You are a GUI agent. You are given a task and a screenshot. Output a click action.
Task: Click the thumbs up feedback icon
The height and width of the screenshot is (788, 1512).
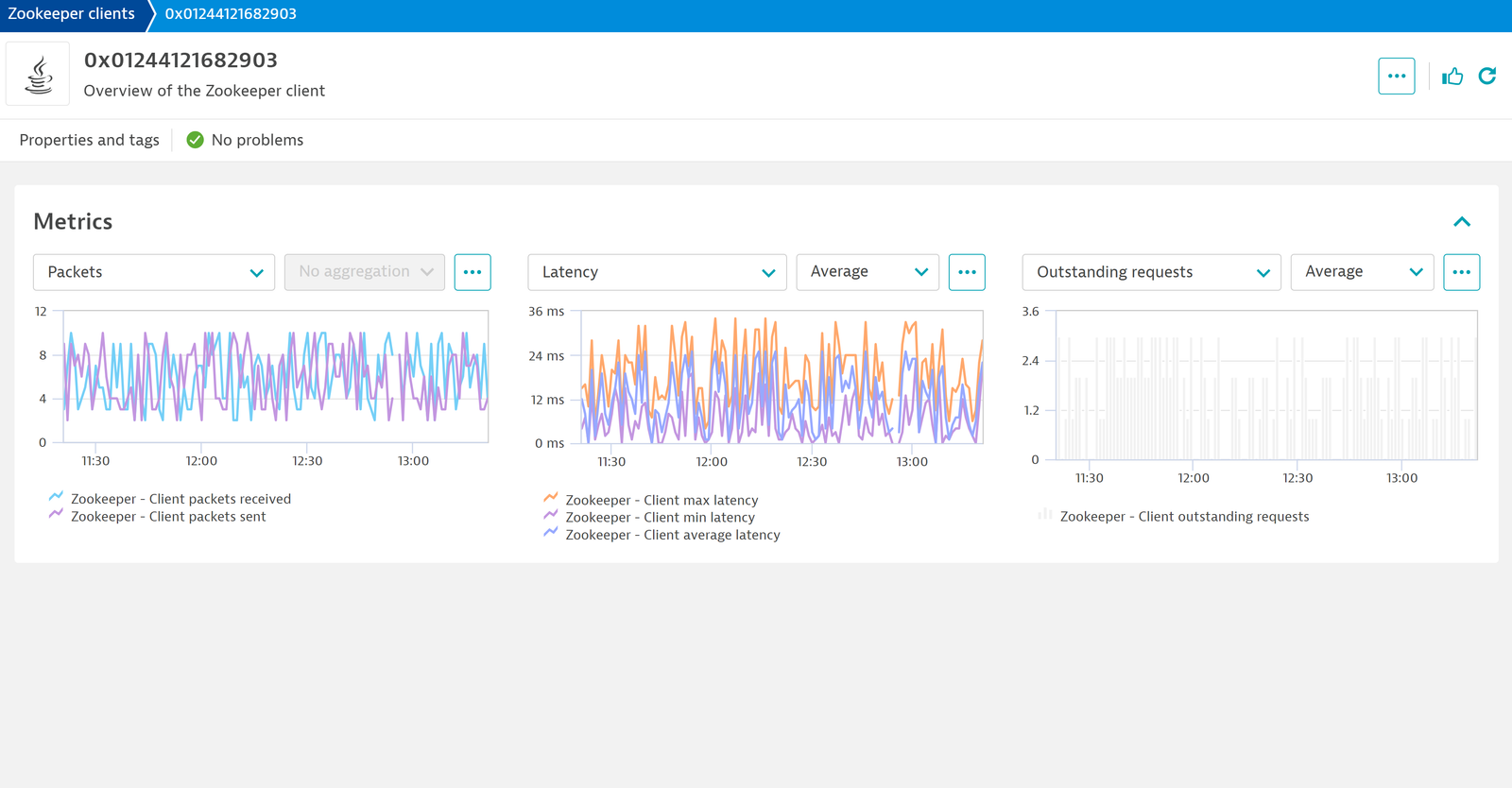[1452, 76]
